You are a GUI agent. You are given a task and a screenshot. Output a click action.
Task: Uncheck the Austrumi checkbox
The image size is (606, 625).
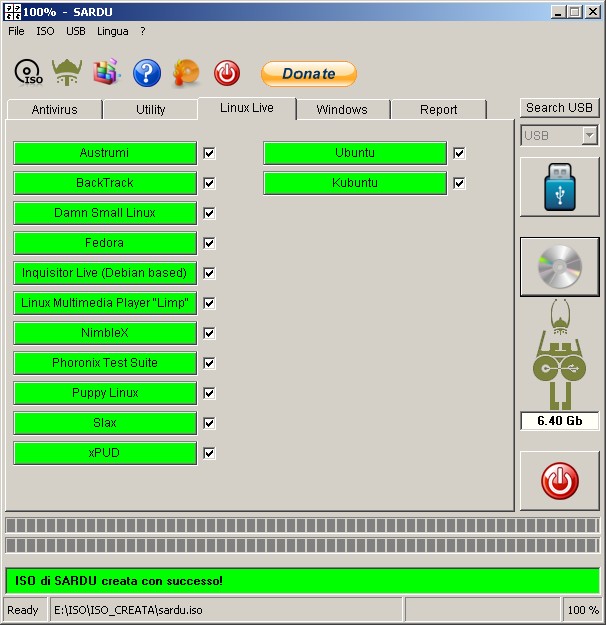(x=209, y=153)
